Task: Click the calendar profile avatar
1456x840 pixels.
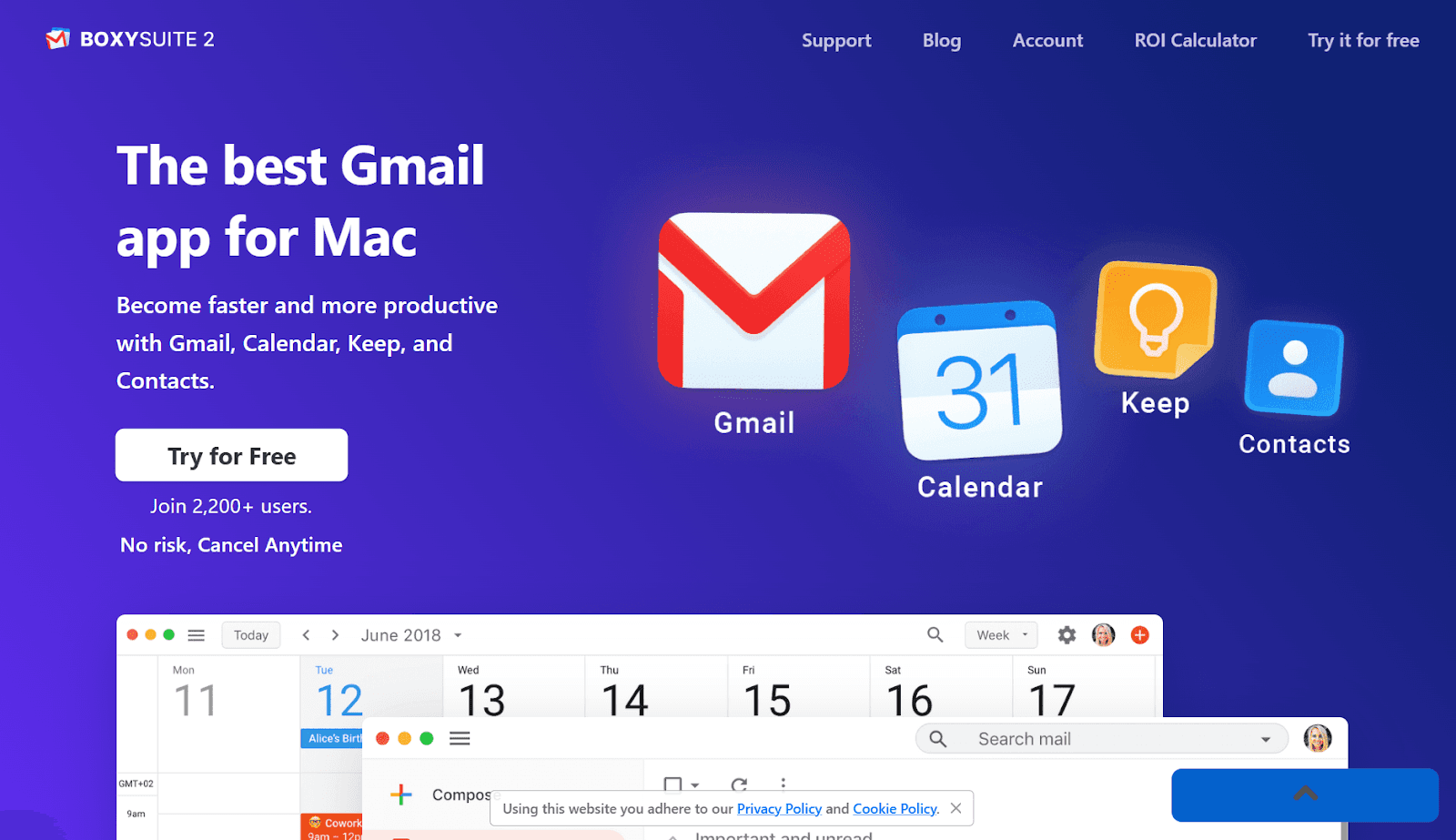Action: [1103, 635]
